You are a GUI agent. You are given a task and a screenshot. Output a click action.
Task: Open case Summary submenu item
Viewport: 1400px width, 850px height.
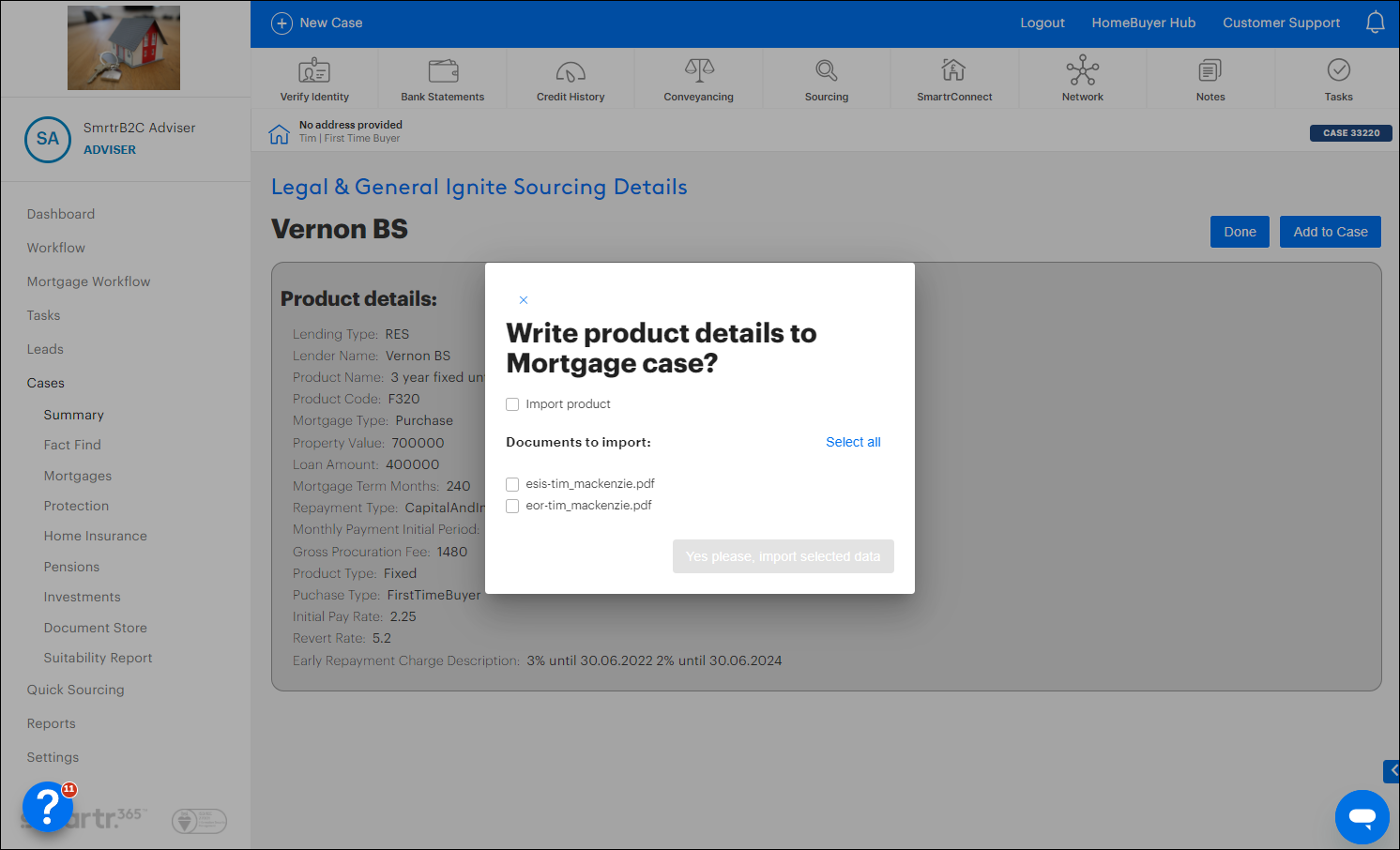(74, 415)
